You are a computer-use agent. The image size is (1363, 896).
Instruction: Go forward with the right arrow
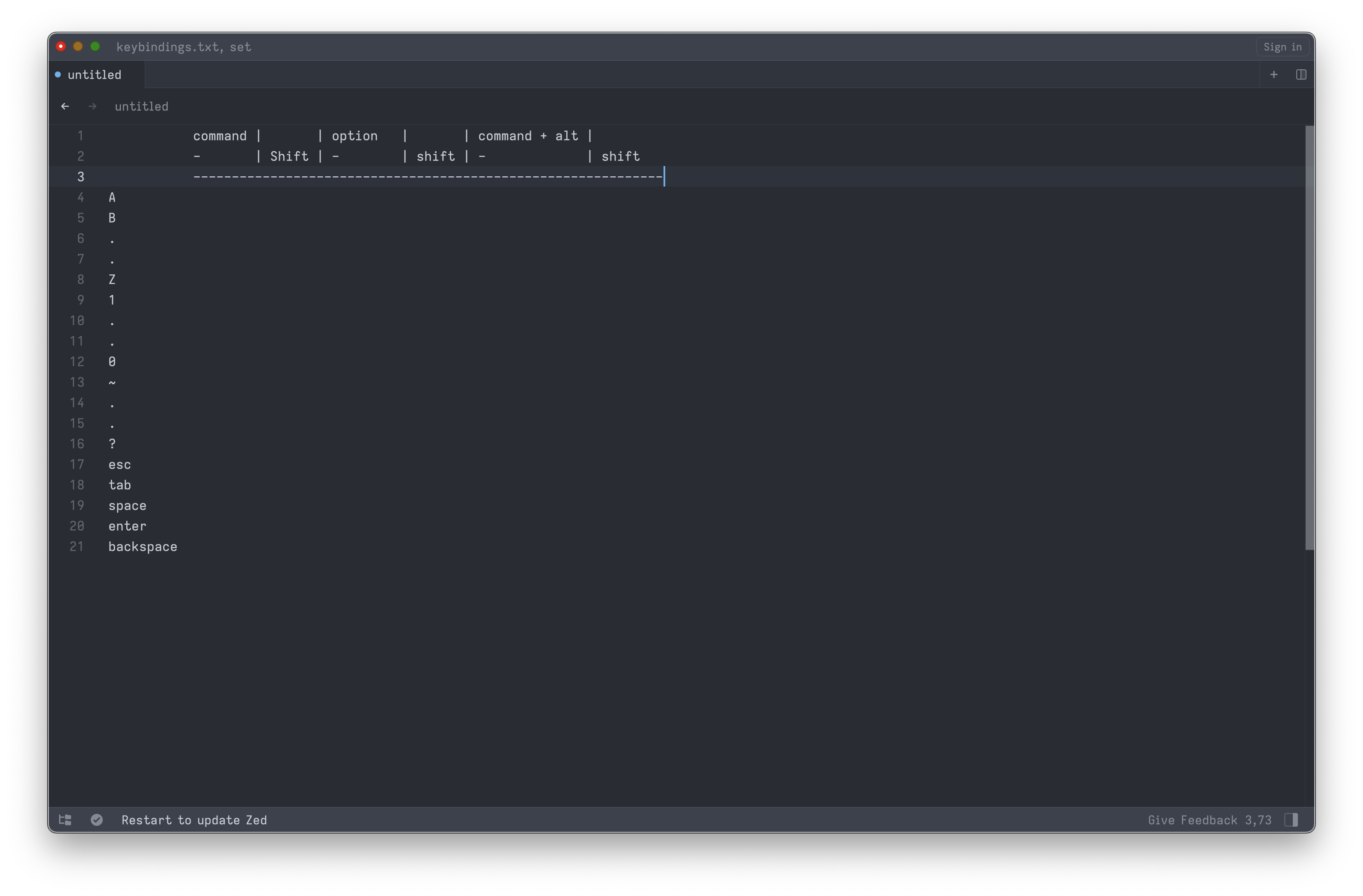pos(92,107)
